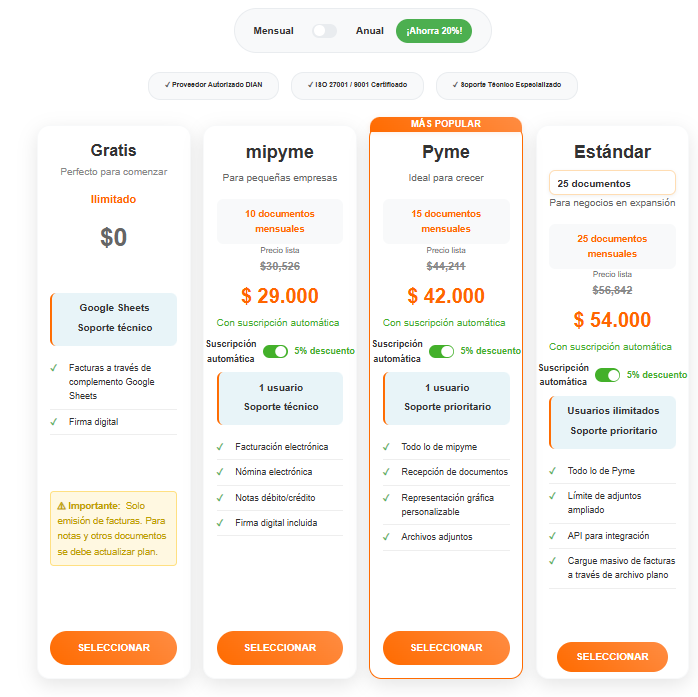This screenshot has width=698, height=697.
Task: Click the checkmark beside Firma digital
Action: pyautogui.click(x=54, y=421)
